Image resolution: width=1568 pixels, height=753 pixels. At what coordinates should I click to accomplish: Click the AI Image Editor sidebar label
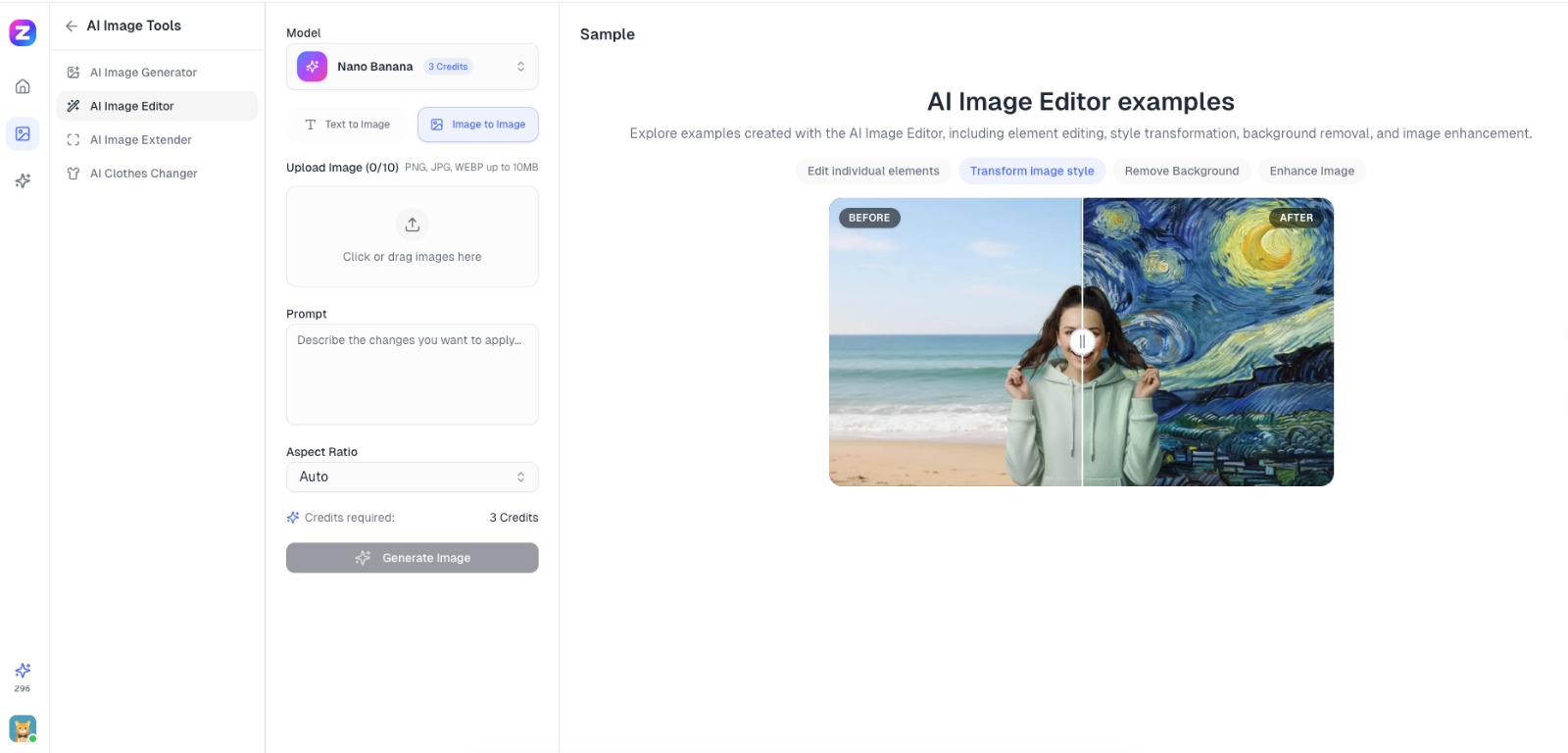[x=132, y=106]
